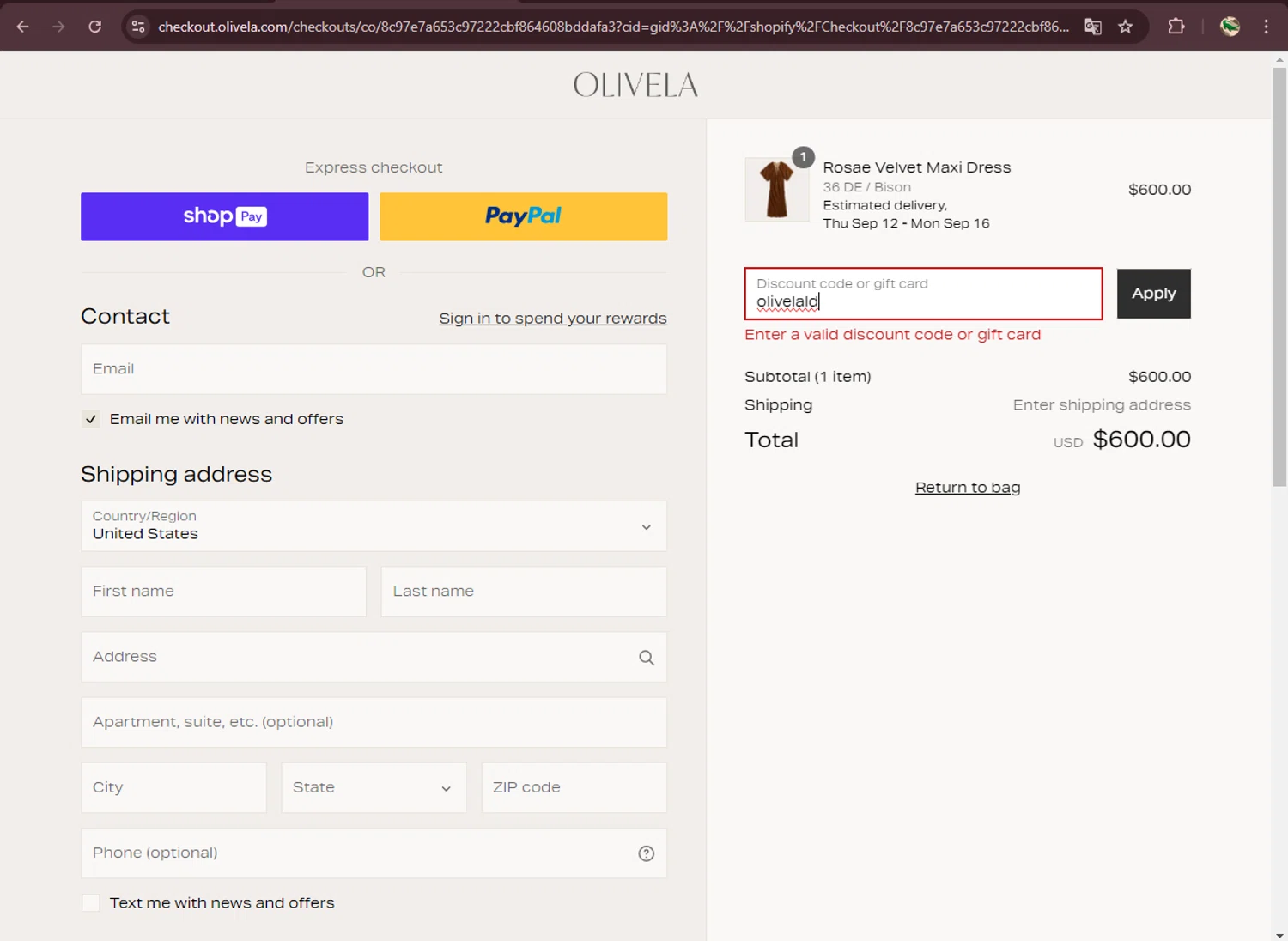1288x941 pixels.
Task: Focus the Phone (optional) field
Action: point(374,853)
